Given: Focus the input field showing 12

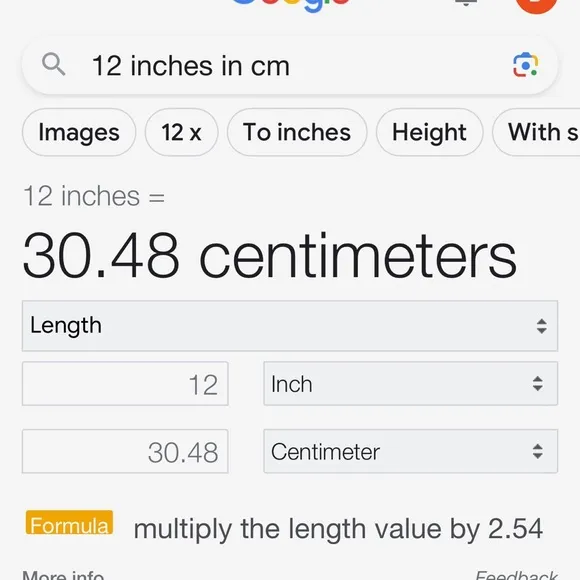Looking at the screenshot, I should (125, 384).
